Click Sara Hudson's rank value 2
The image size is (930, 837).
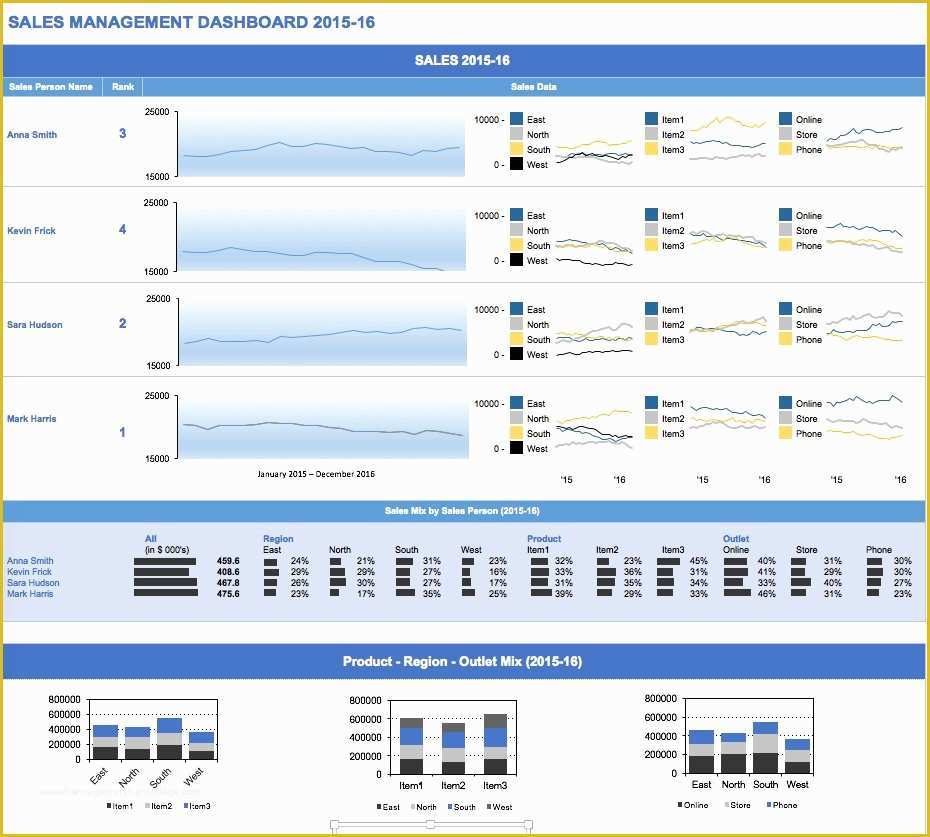[123, 323]
